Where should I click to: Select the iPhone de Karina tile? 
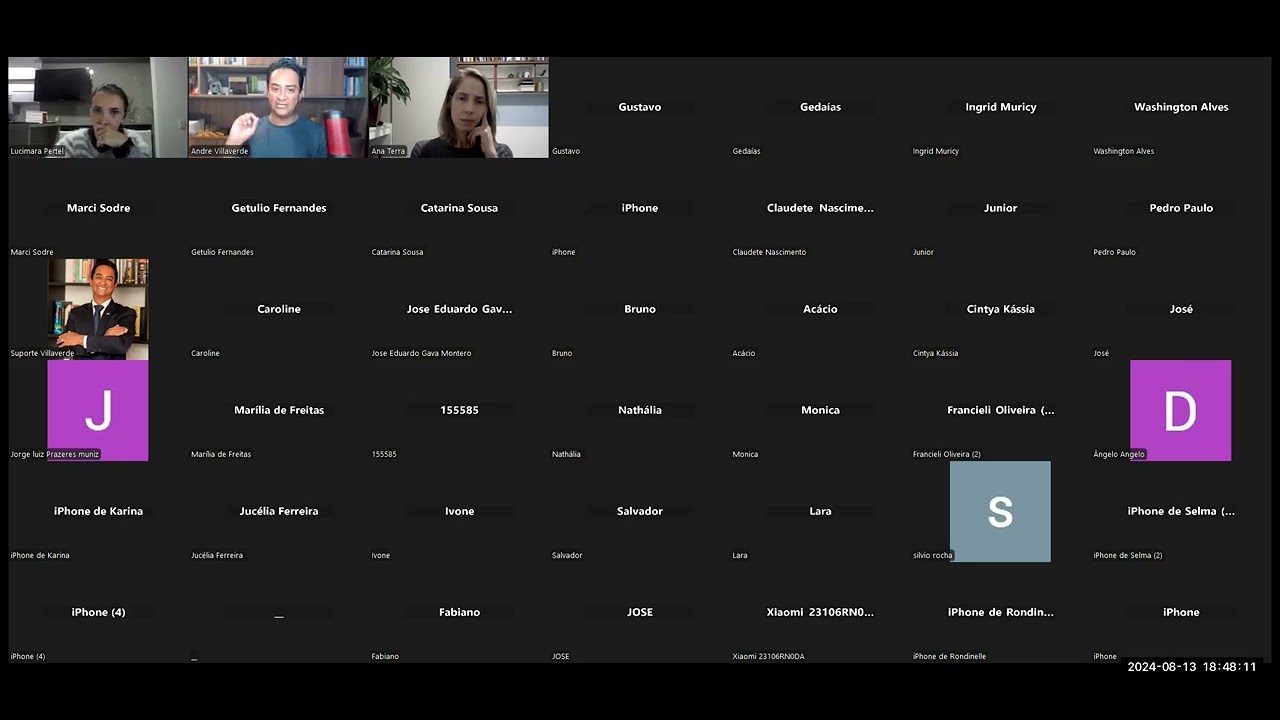(98, 511)
